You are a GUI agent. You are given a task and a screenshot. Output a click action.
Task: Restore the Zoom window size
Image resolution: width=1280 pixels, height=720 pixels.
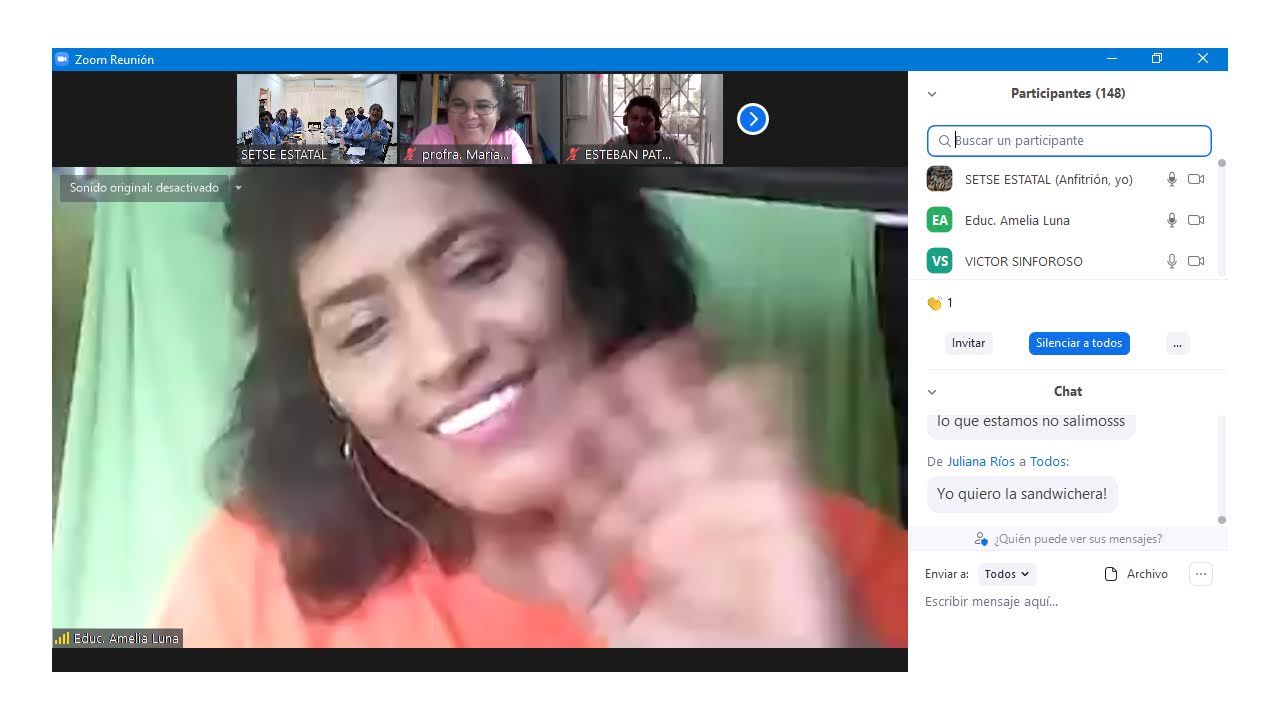[1156, 59]
